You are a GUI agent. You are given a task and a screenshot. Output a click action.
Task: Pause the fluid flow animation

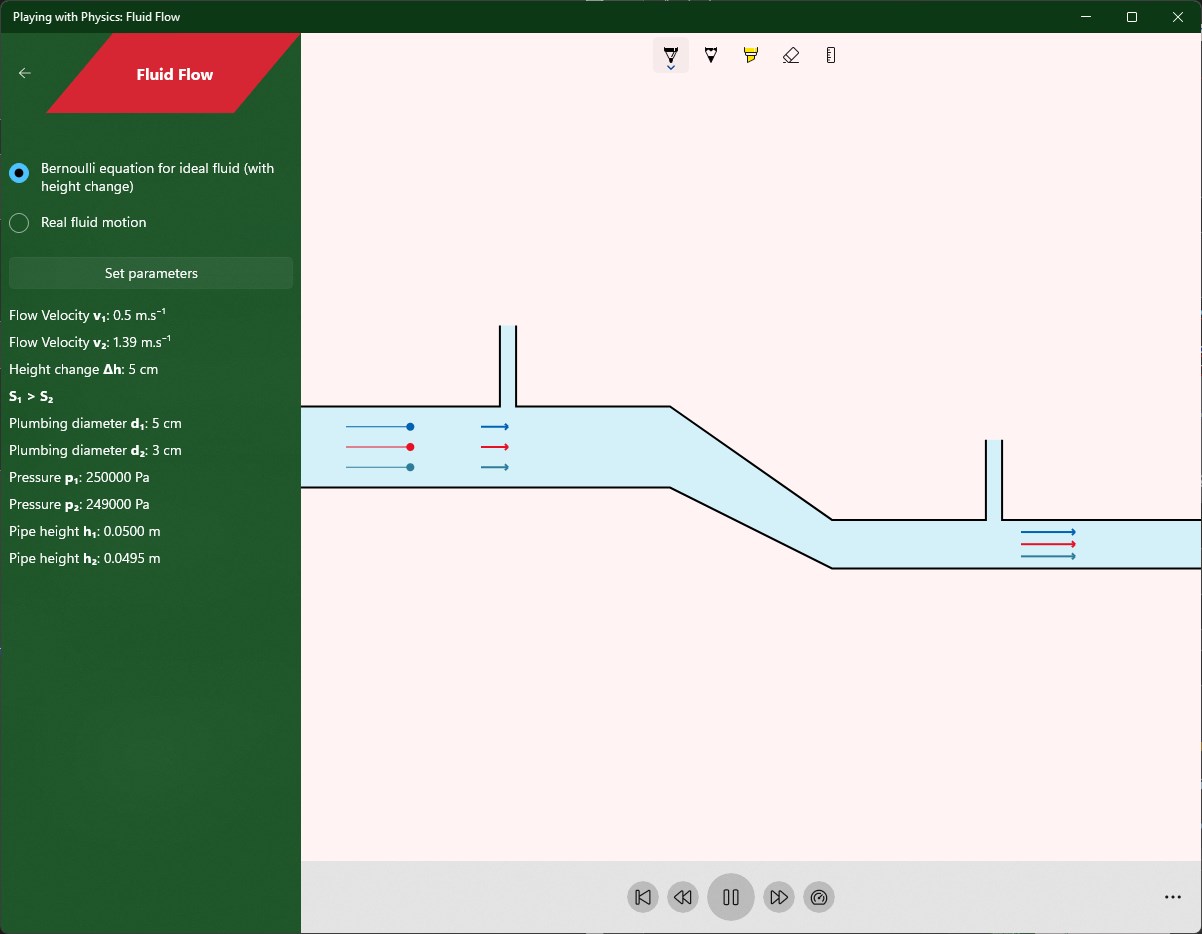(731, 897)
